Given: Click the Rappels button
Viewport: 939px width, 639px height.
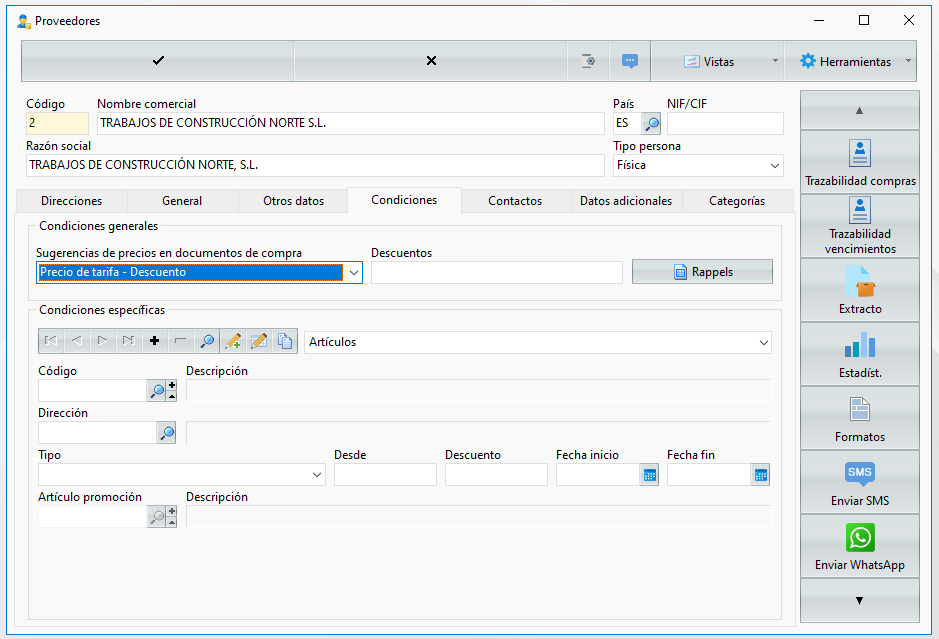Looking at the screenshot, I should coord(702,272).
